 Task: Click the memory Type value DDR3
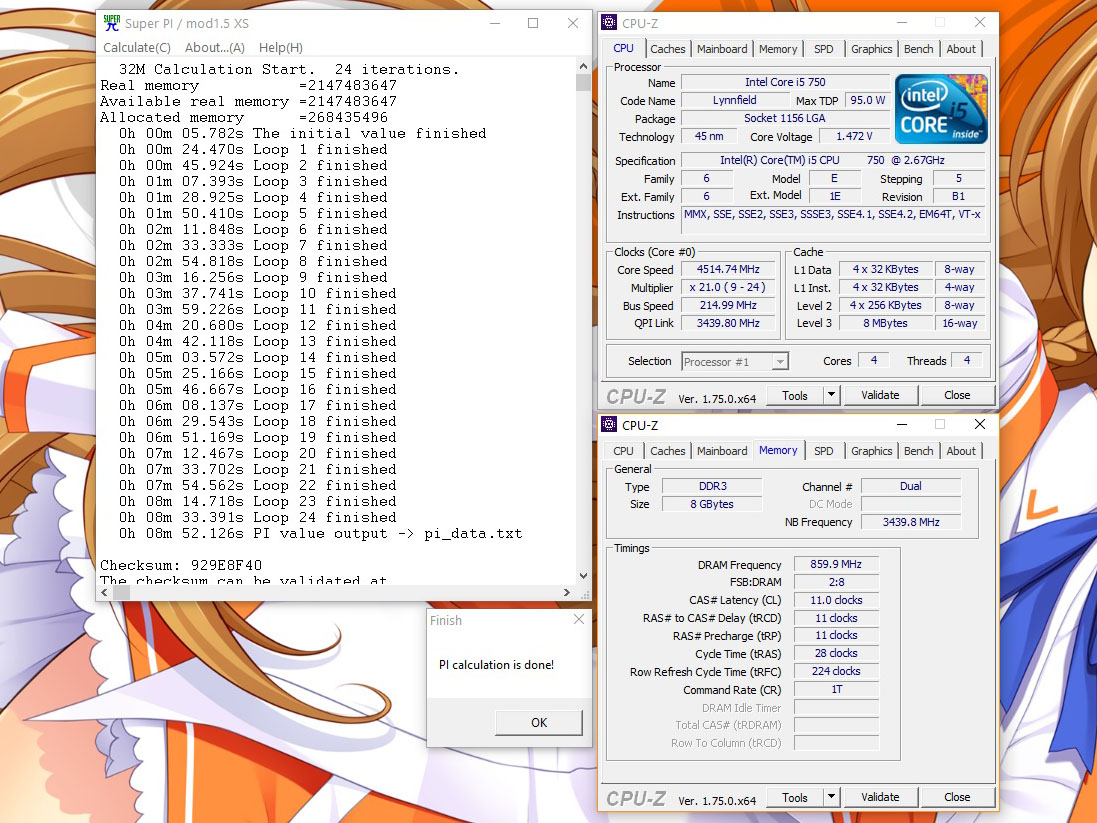(x=712, y=486)
